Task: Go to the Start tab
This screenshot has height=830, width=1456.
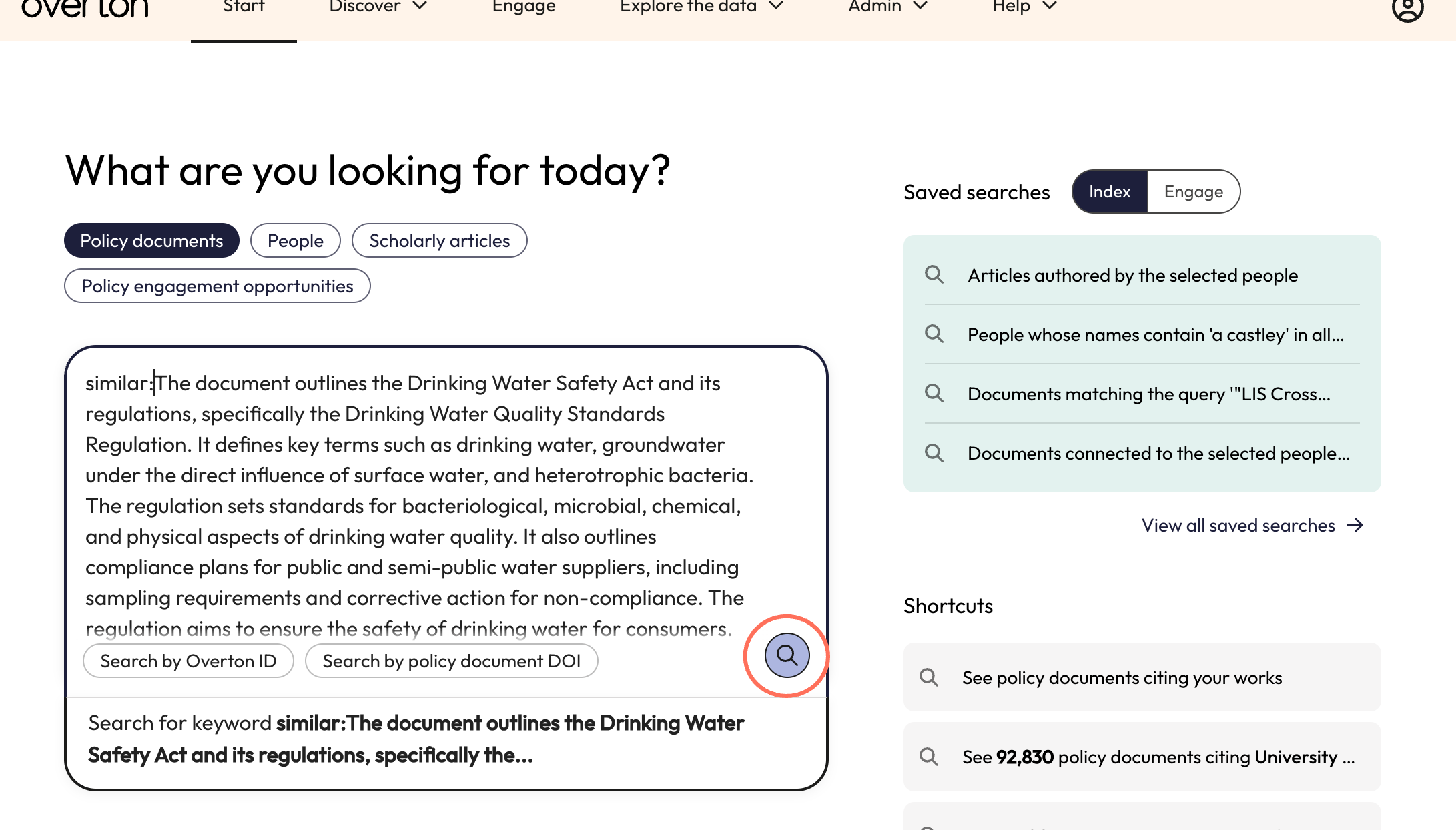Action: pyautogui.click(x=244, y=8)
